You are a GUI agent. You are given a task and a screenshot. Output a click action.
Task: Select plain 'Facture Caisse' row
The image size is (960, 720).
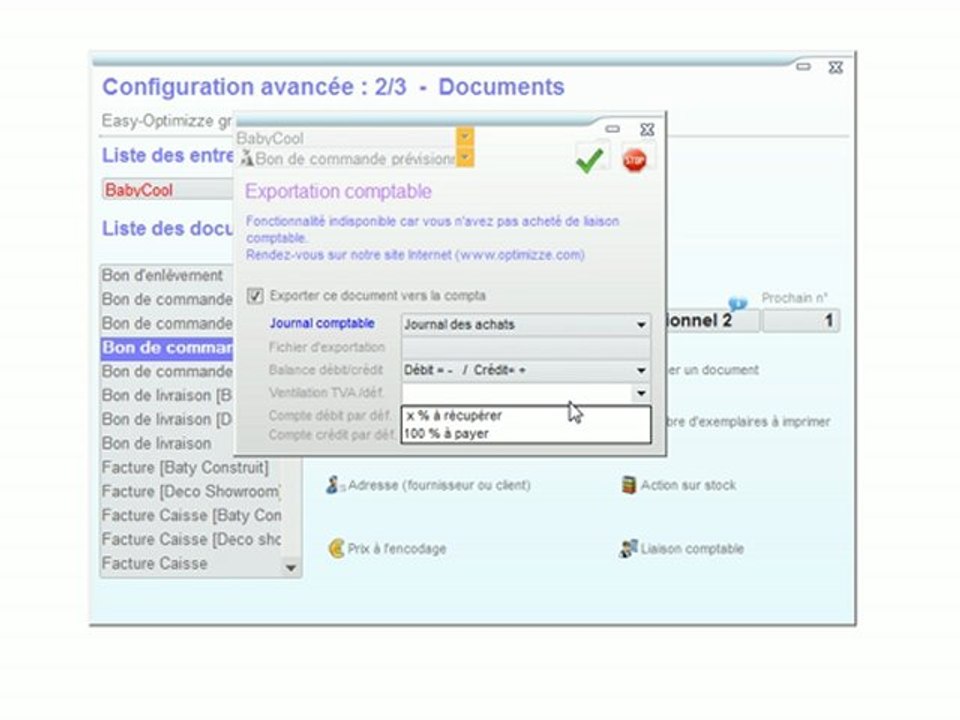[x=190, y=563]
